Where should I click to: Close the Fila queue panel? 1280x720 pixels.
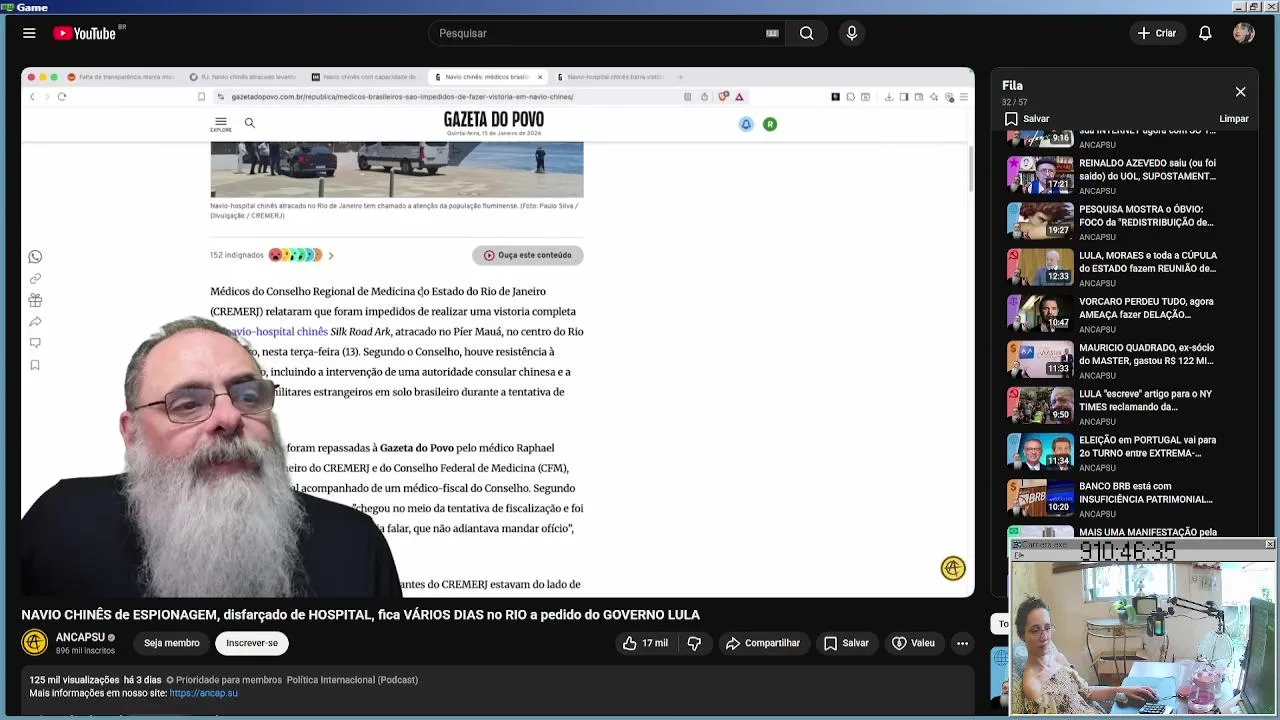[1240, 92]
